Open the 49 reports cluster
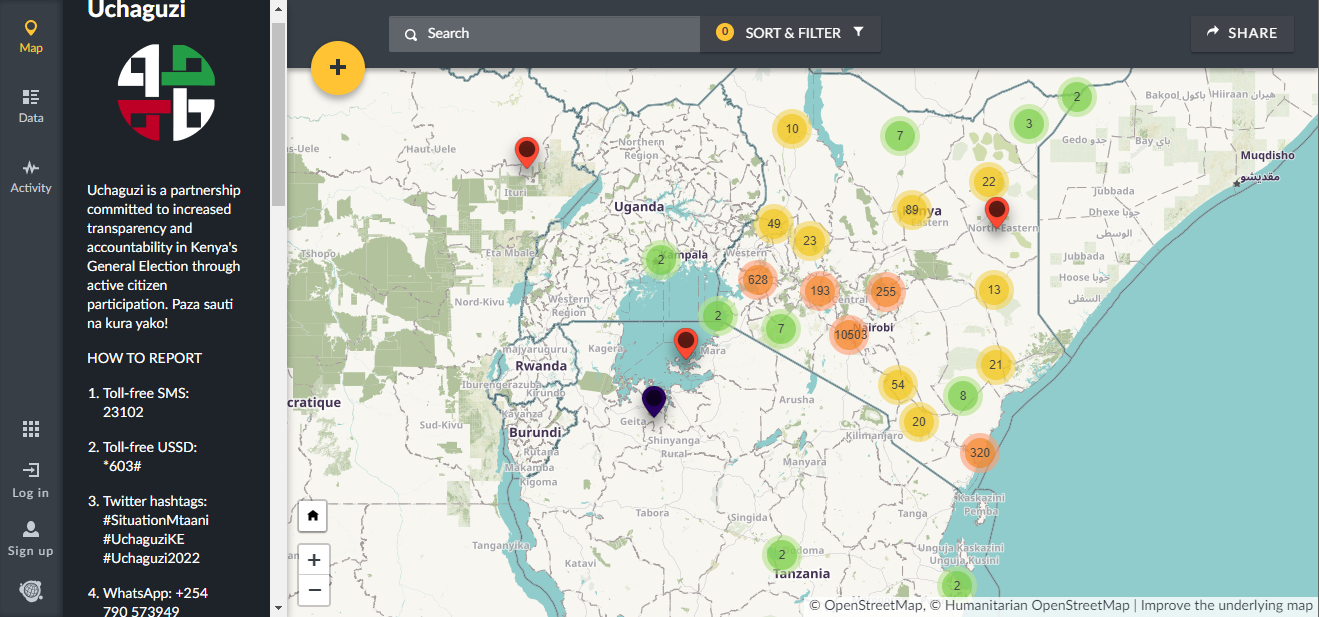Image resolution: width=1319 pixels, height=617 pixels. pos(774,224)
